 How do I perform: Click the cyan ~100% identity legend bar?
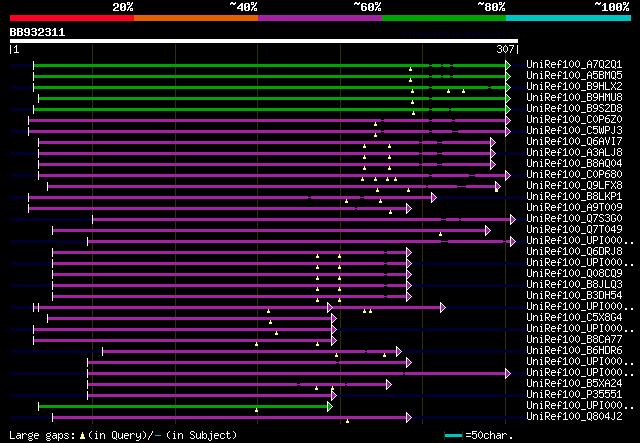point(569,18)
